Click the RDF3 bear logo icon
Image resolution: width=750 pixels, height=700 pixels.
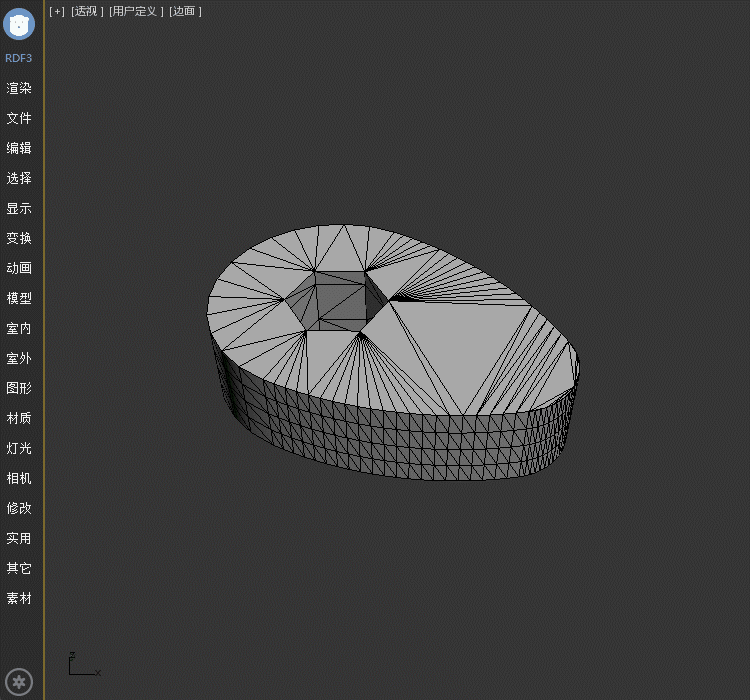point(19,23)
